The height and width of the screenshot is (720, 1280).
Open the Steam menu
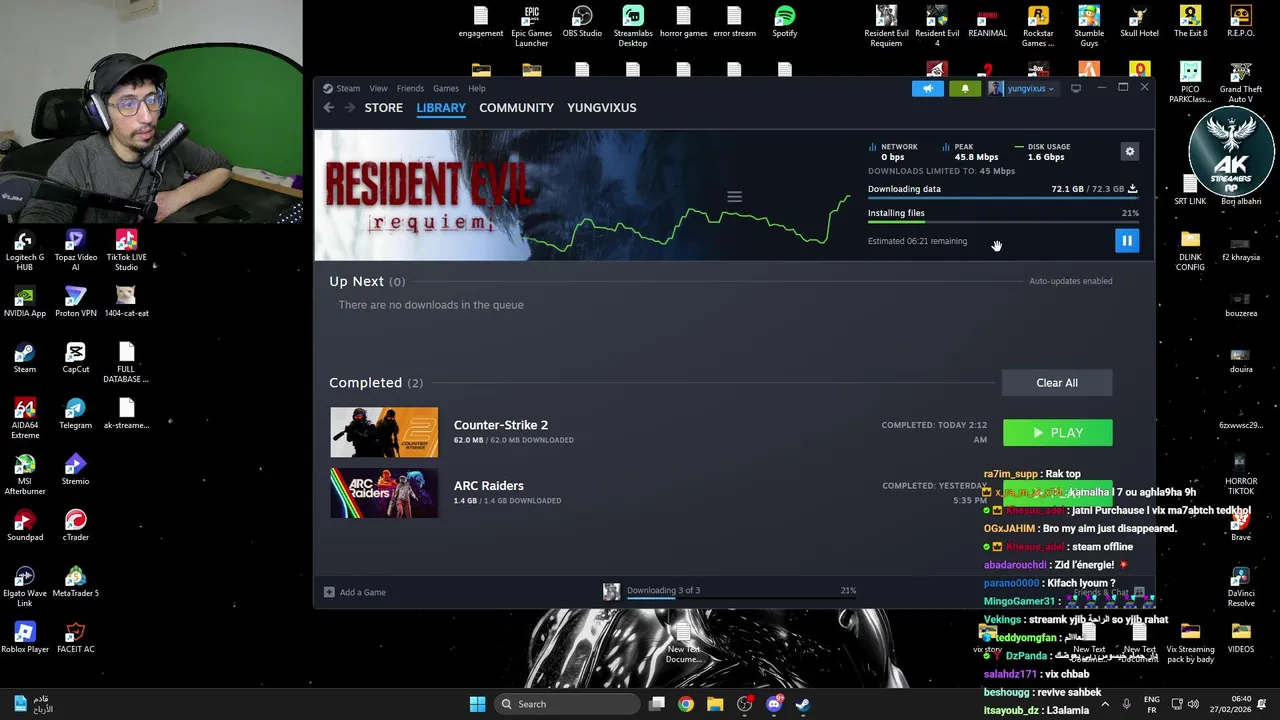(348, 88)
